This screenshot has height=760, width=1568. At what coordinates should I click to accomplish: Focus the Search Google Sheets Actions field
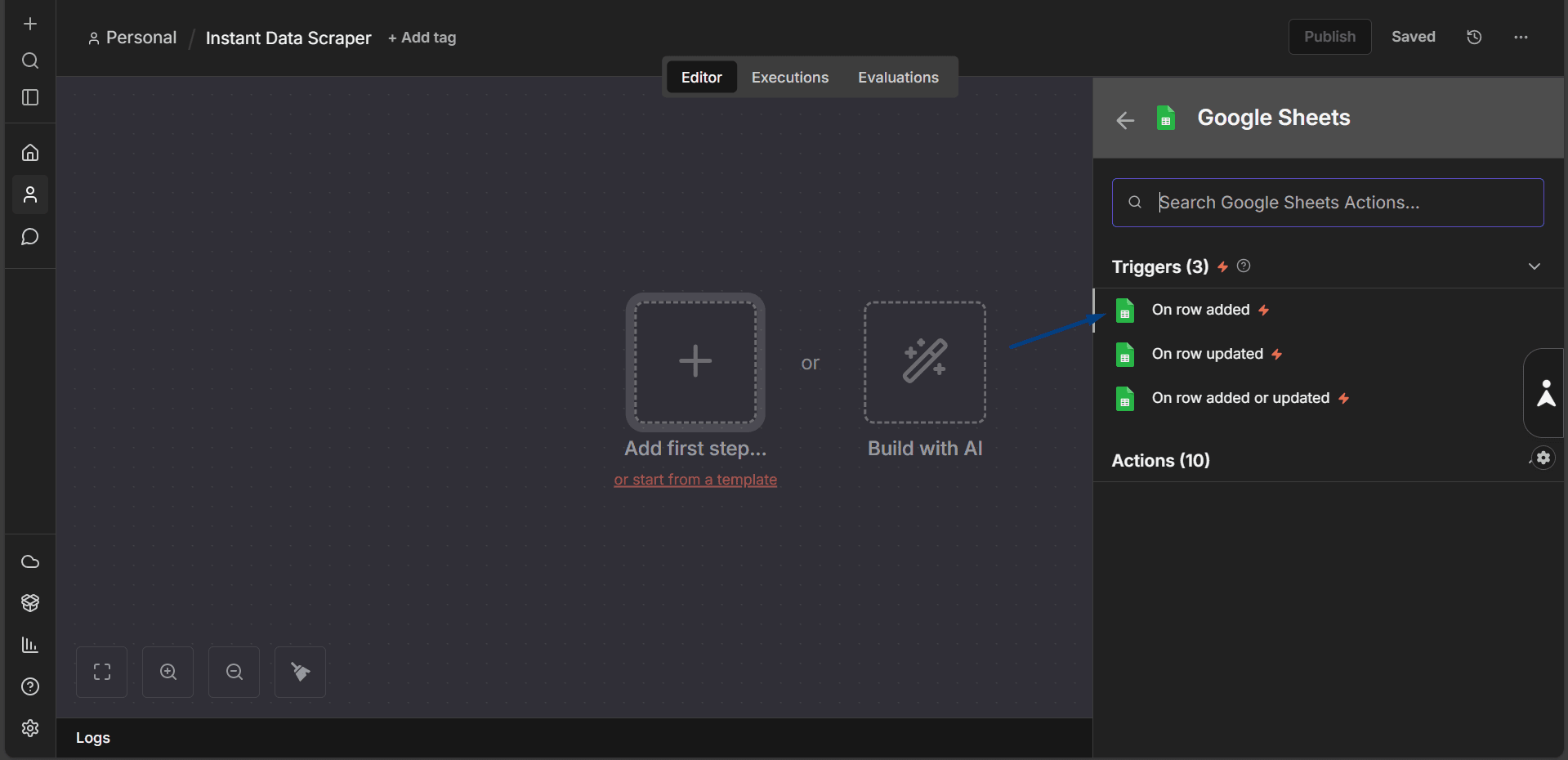pos(1328,203)
